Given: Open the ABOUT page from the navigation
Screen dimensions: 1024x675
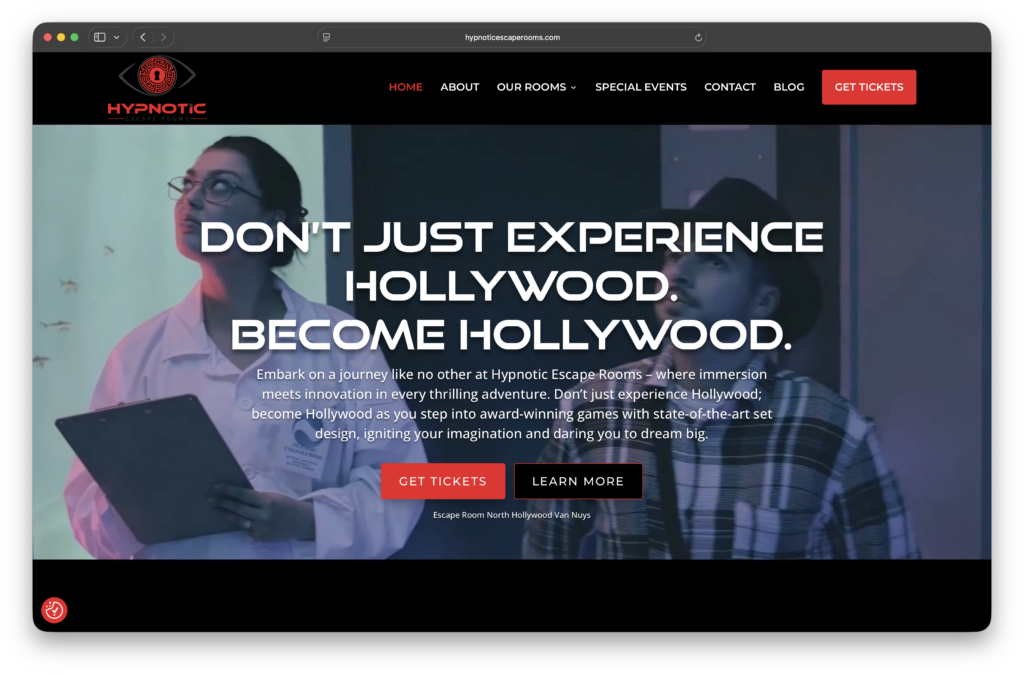Looking at the screenshot, I should pos(459,87).
